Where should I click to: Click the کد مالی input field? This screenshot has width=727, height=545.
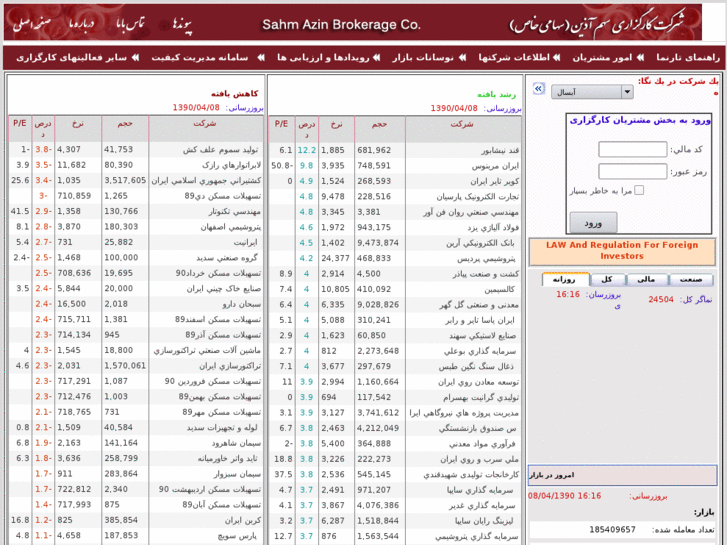point(632,149)
